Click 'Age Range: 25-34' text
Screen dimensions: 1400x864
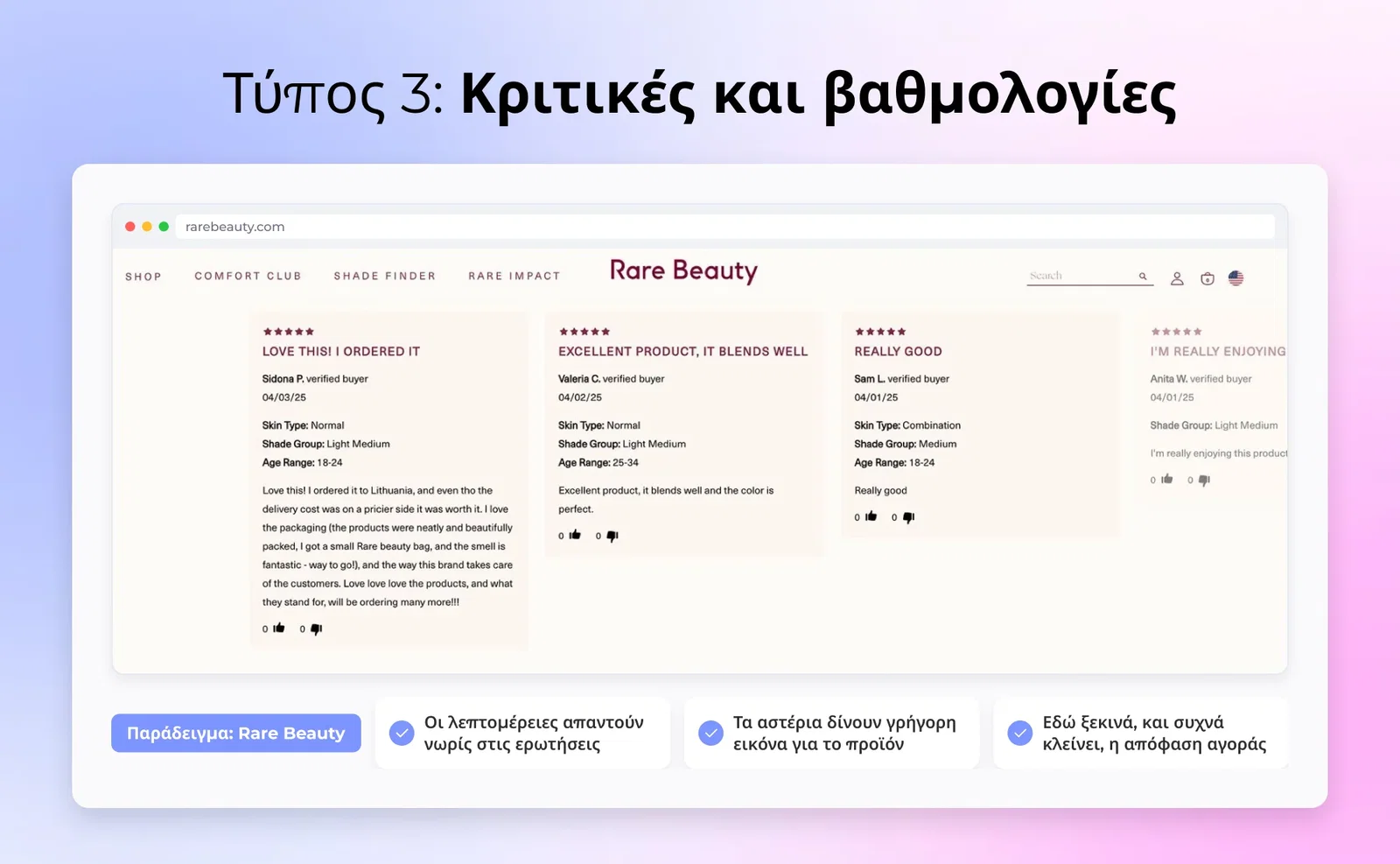coord(598,462)
